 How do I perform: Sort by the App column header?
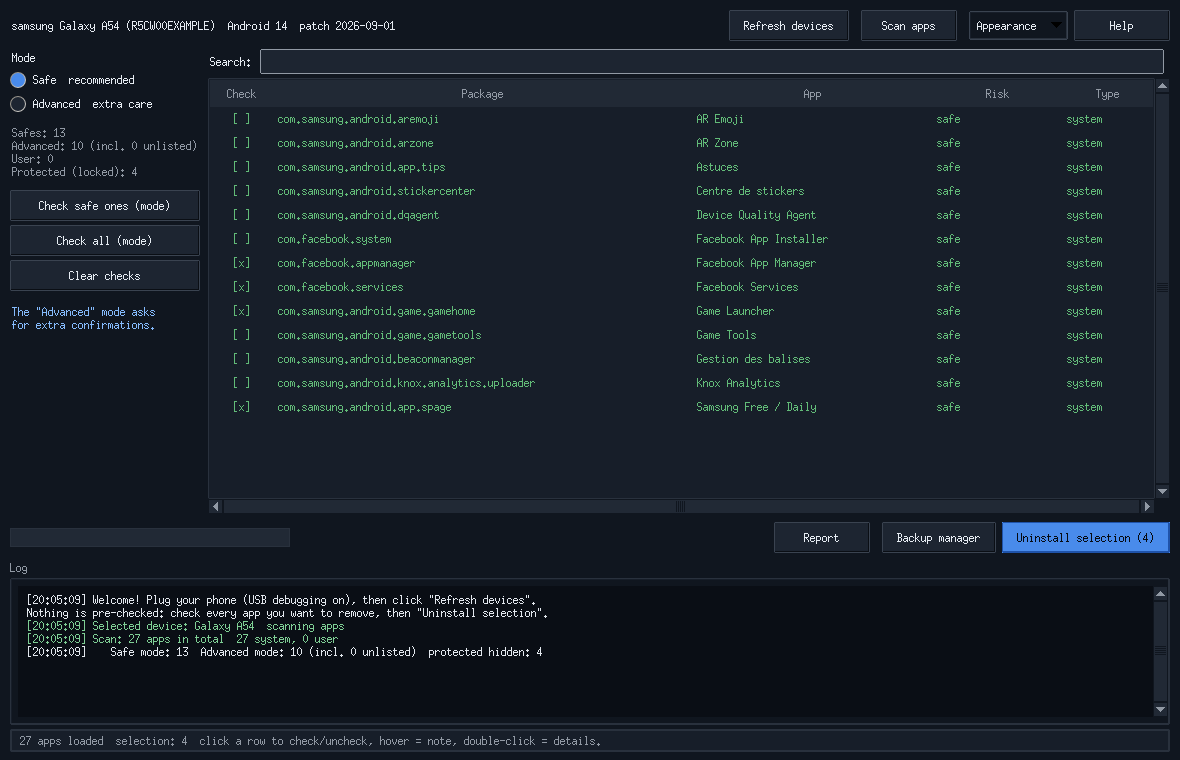[x=812, y=94]
